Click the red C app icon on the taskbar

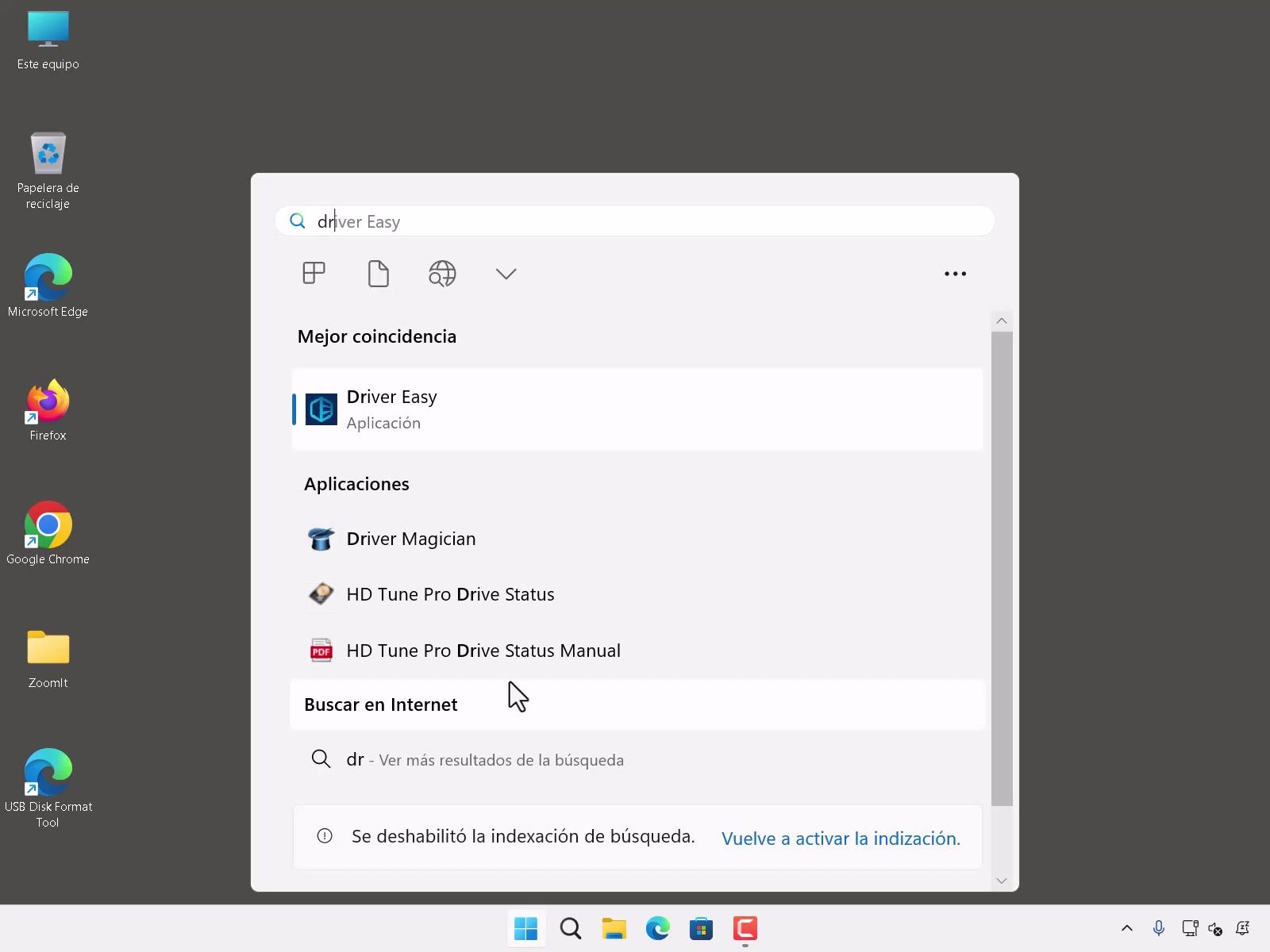click(745, 928)
